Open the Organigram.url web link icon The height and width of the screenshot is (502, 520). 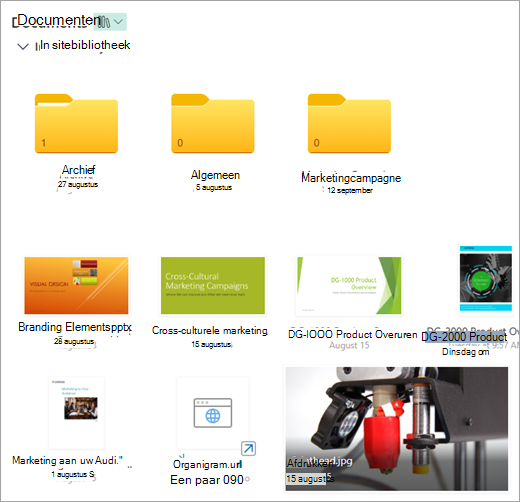pyautogui.click(x=213, y=413)
